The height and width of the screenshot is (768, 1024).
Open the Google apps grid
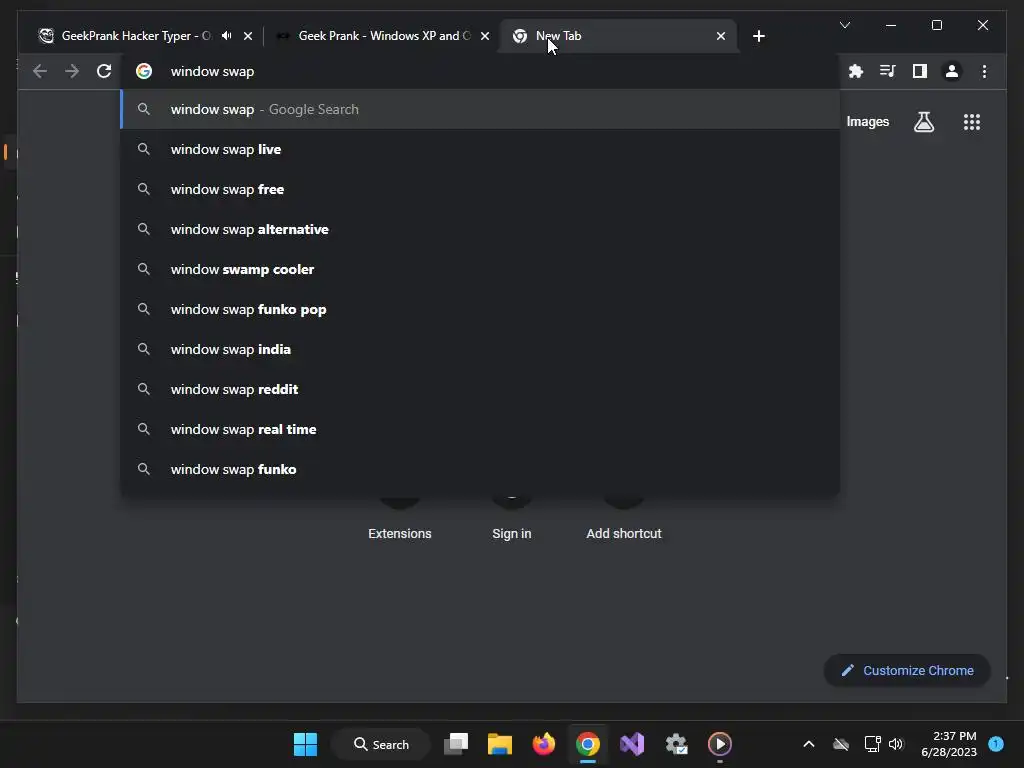tap(972, 121)
